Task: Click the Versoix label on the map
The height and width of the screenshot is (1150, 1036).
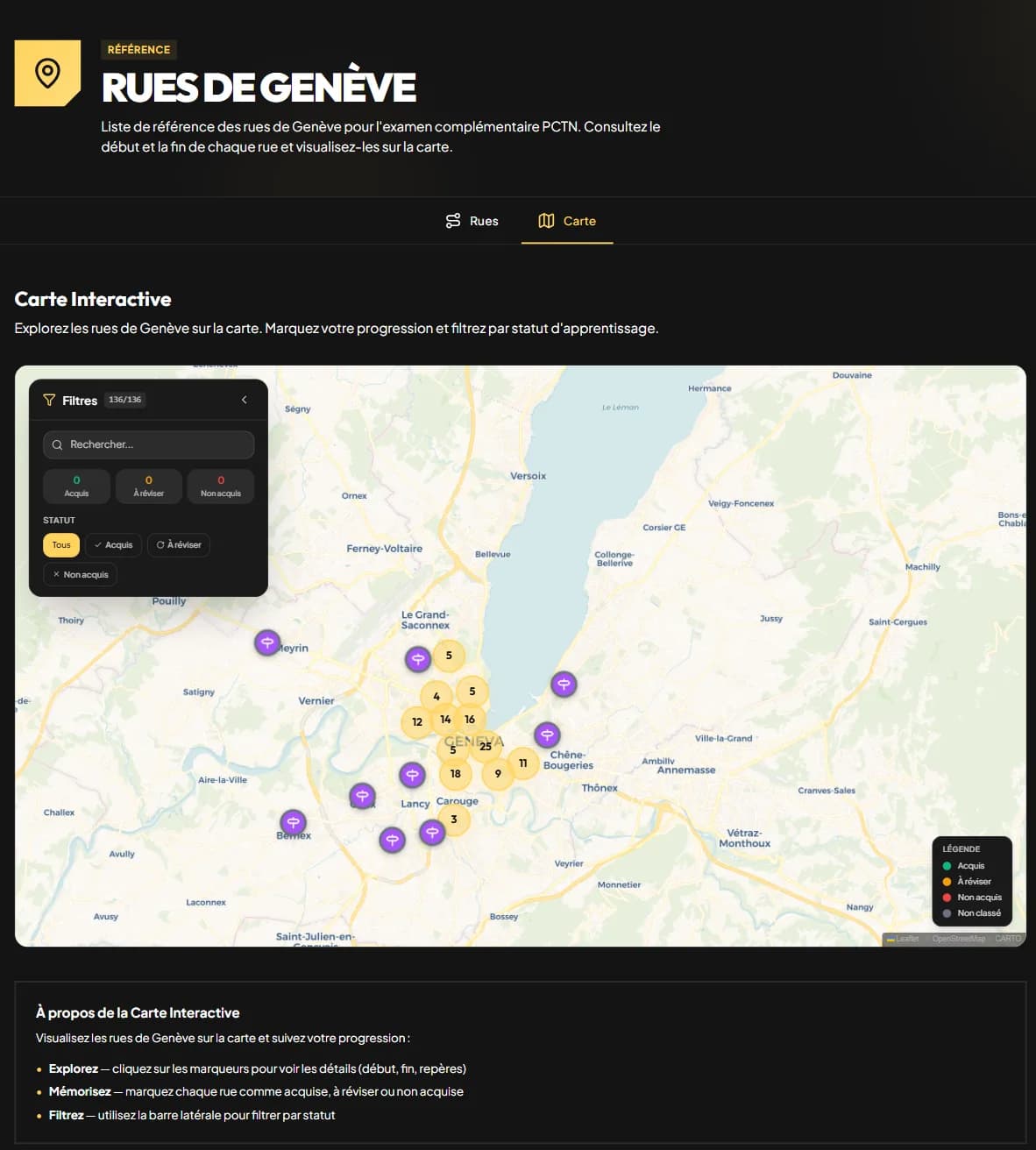Action: coord(529,476)
